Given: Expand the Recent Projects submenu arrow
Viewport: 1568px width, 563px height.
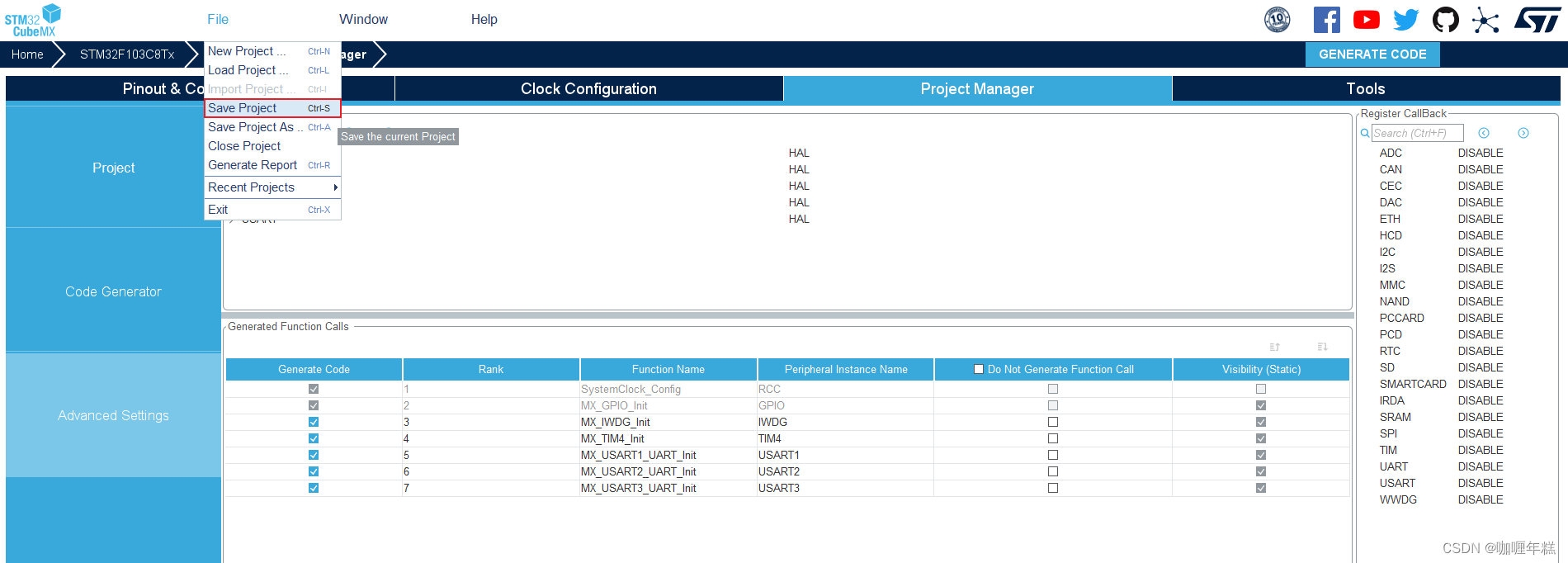Looking at the screenshot, I should pos(335,187).
